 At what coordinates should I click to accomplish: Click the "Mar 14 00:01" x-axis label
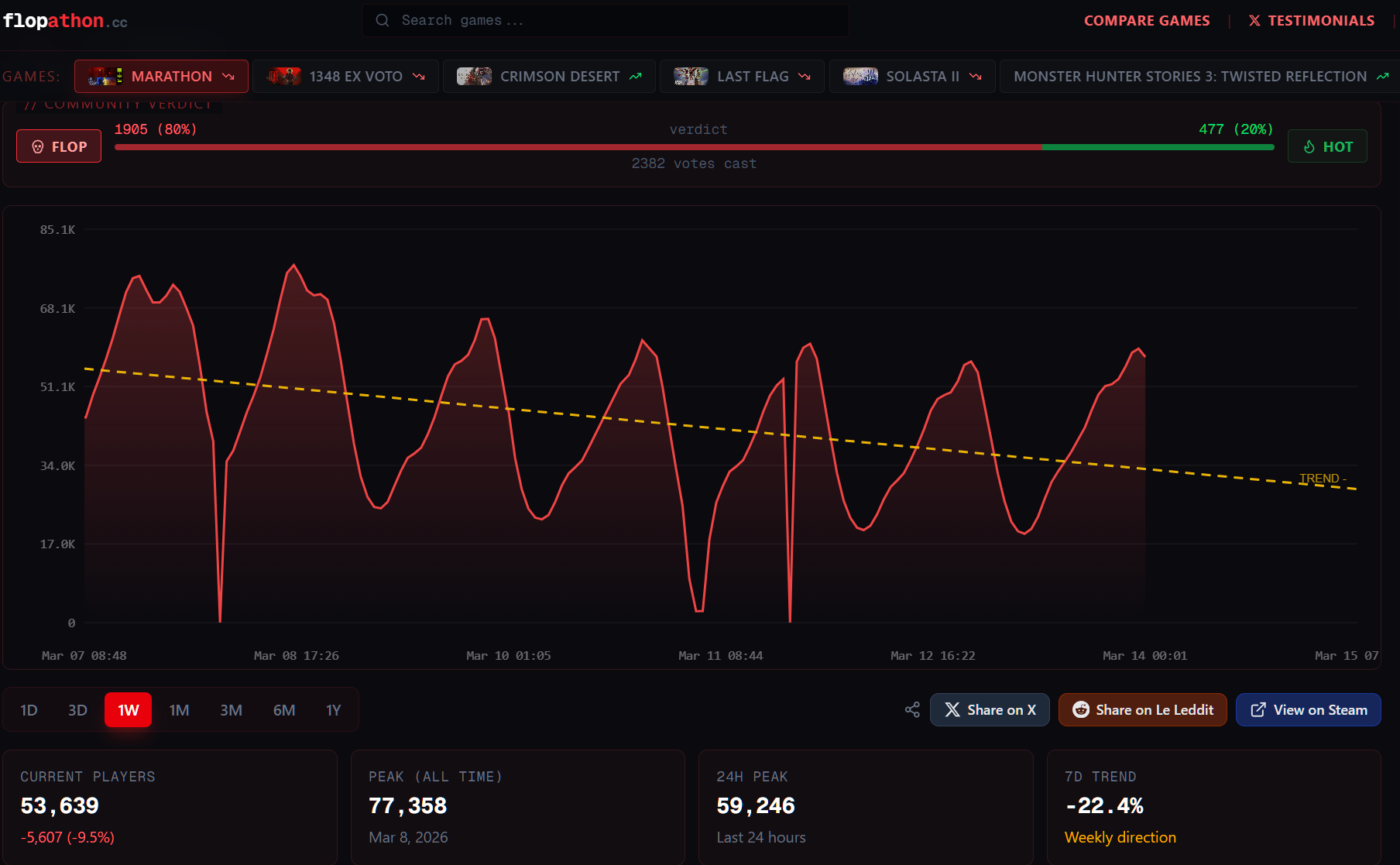[1145, 656]
